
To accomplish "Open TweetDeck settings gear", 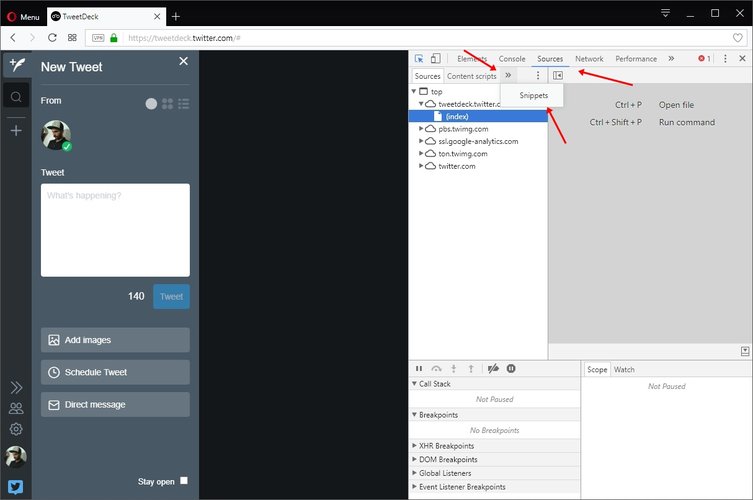I will [x=16, y=429].
